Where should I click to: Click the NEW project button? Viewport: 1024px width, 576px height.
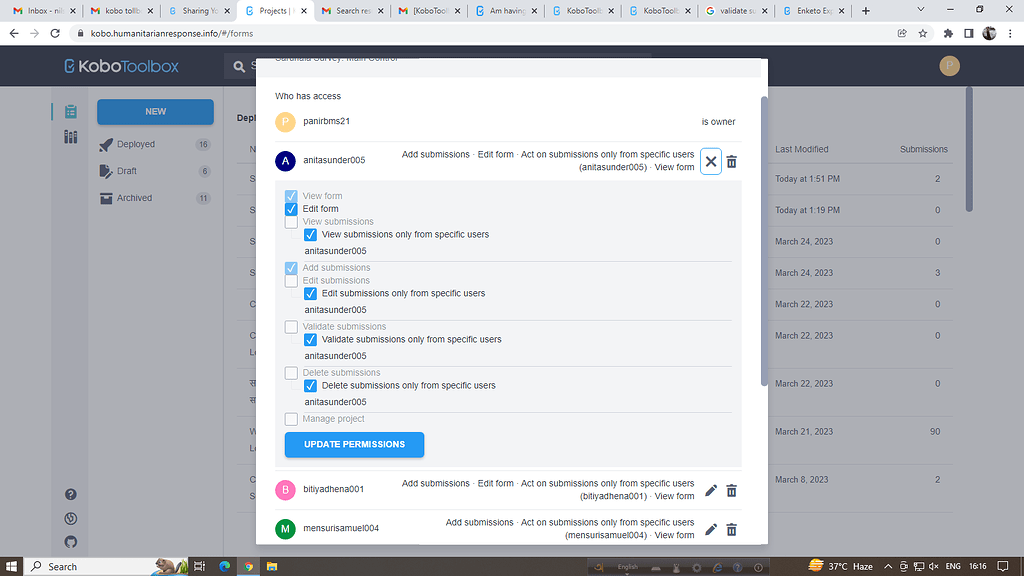tap(155, 111)
